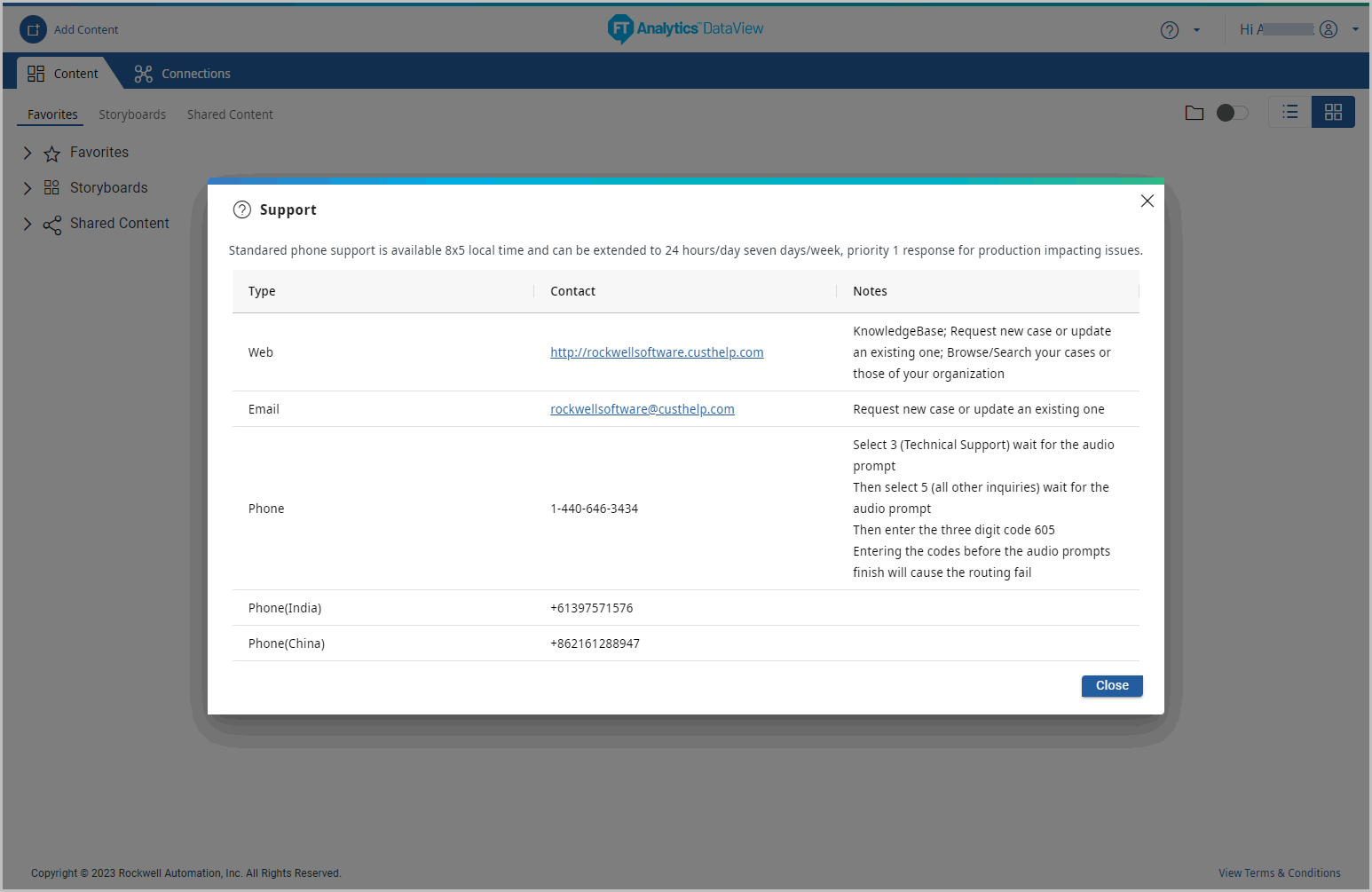Click the Contact column header
The width and height of the screenshot is (1372, 892).
pyautogui.click(x=685, y=291)
